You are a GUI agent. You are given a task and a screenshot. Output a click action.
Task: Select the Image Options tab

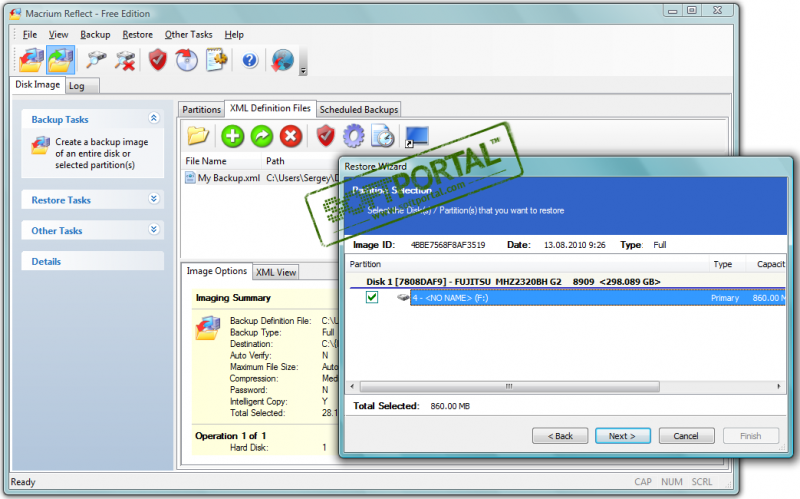(216, 271)
